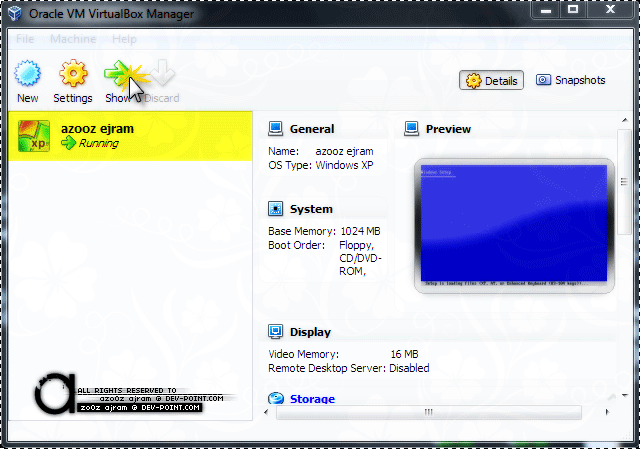Click the VM preview screen thumbnail
This screenshot has width=640, height=449.
514,225
